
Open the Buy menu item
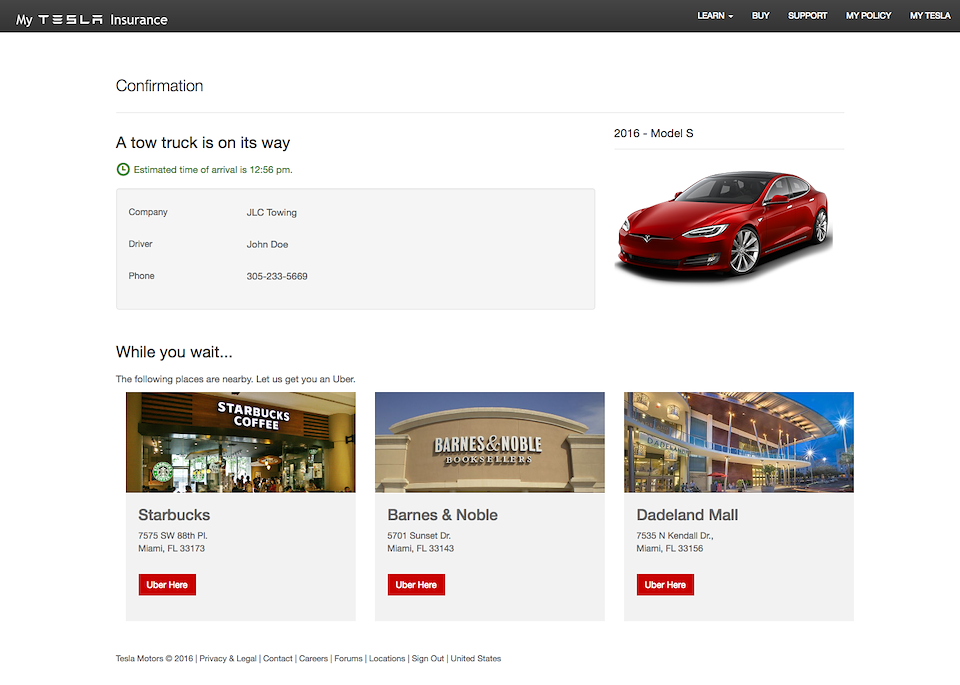tap(761, 16)
